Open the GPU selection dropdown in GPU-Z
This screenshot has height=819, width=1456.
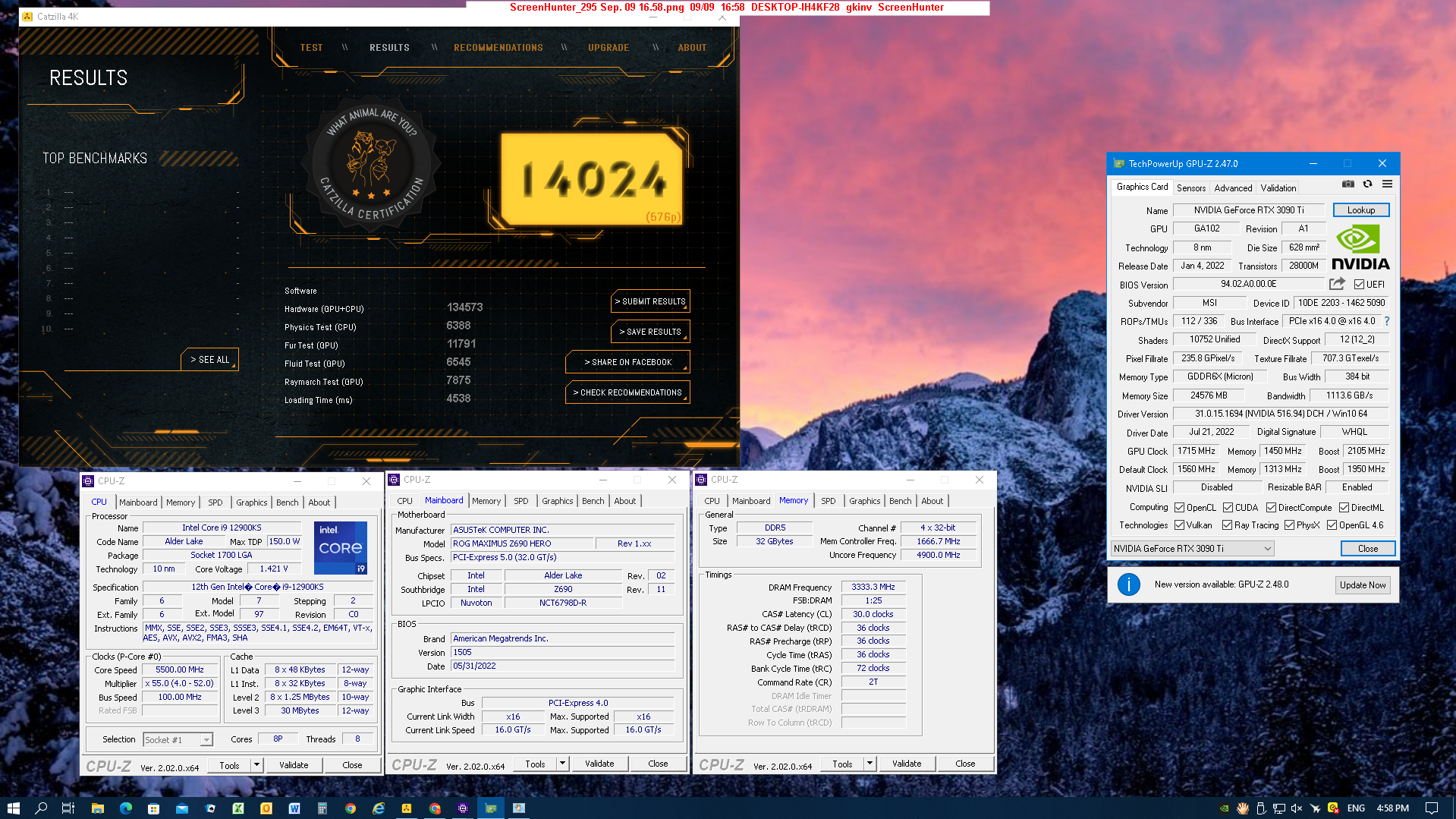pos(1192,549)
